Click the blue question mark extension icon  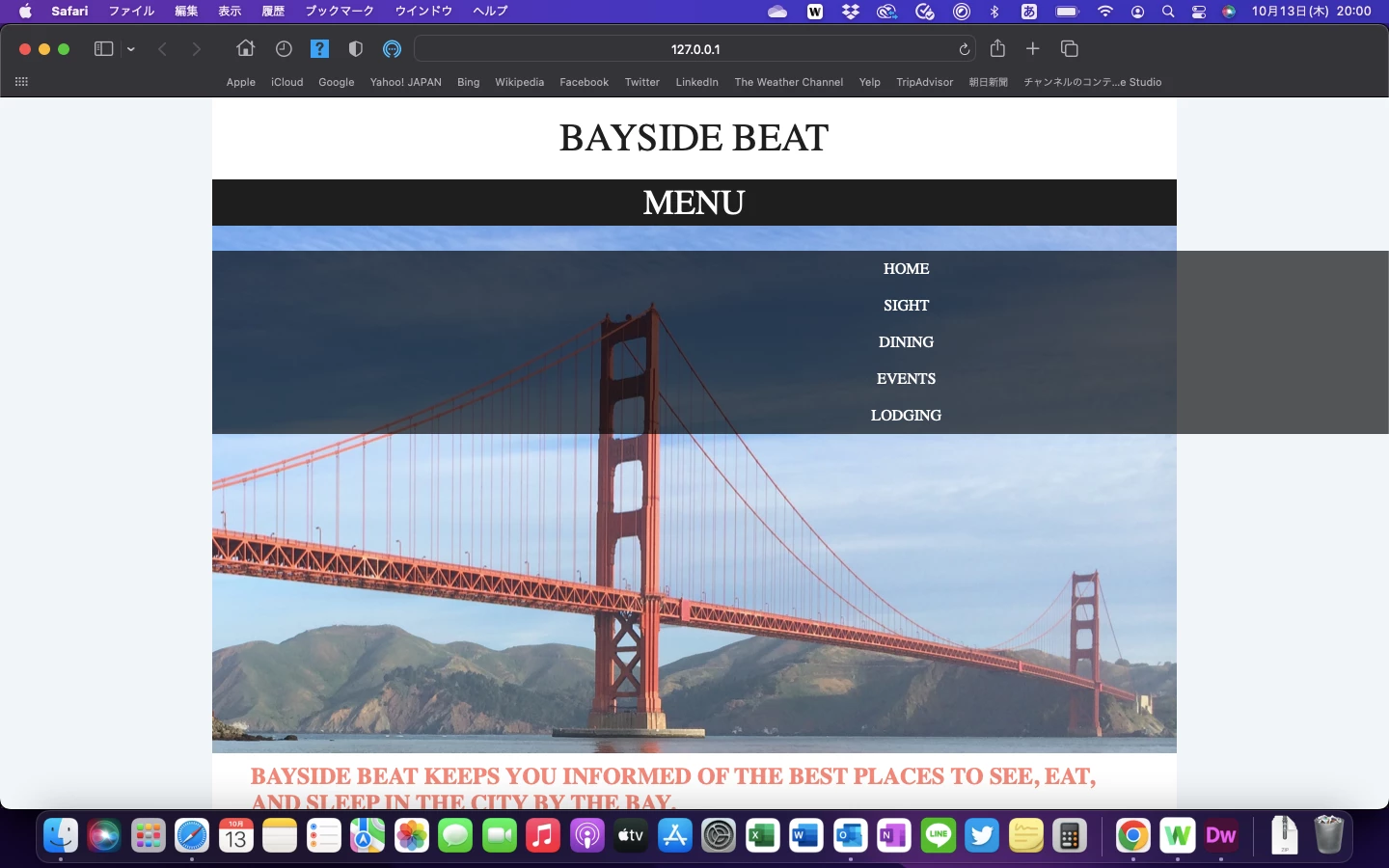(319, 49)
